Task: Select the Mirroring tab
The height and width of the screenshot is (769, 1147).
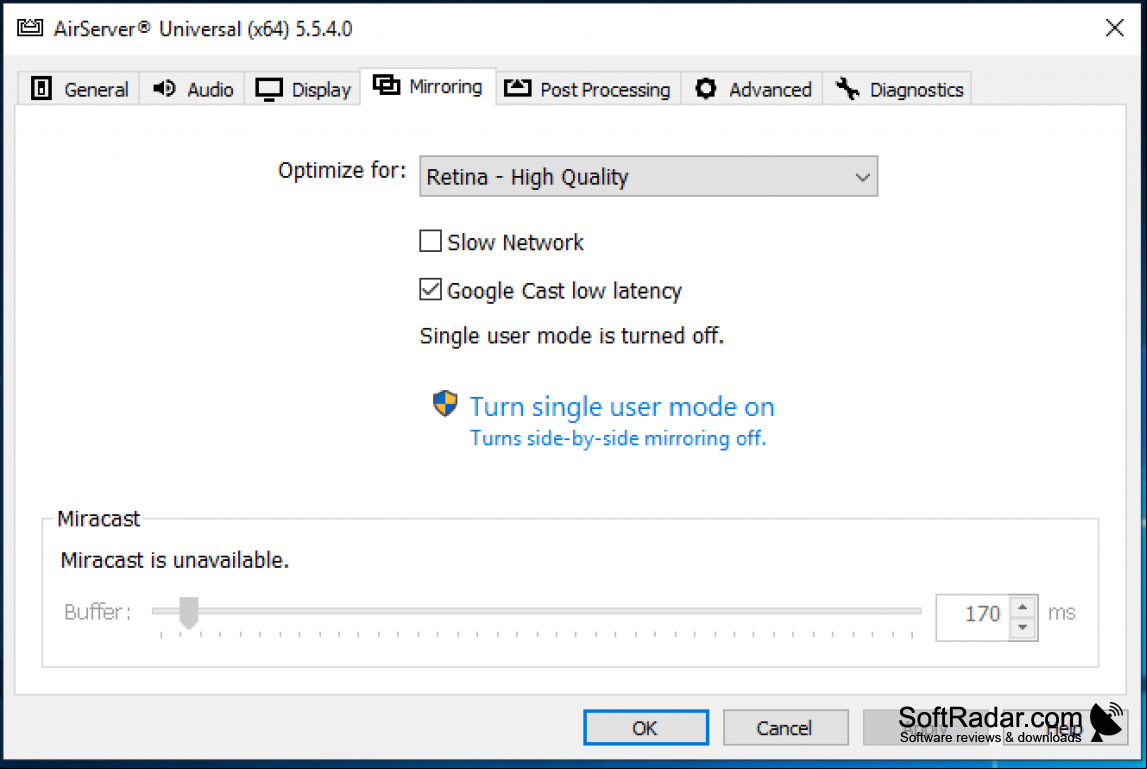Action: click(428, 86)
